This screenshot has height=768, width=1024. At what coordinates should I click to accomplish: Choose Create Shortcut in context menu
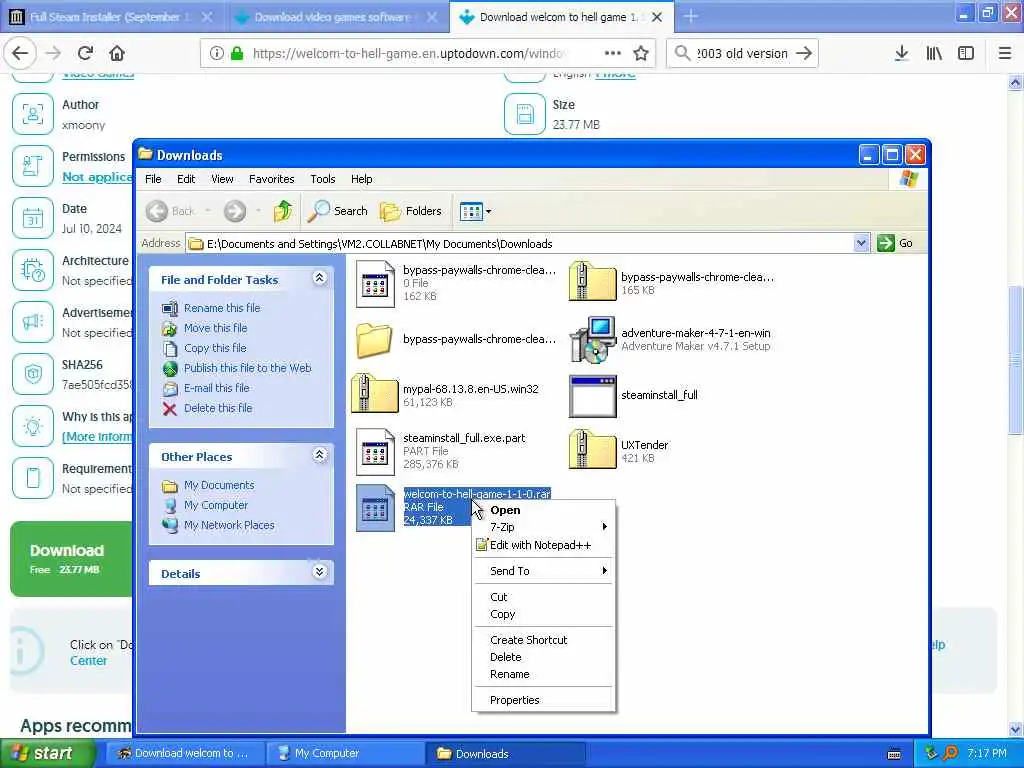[543, 640]
